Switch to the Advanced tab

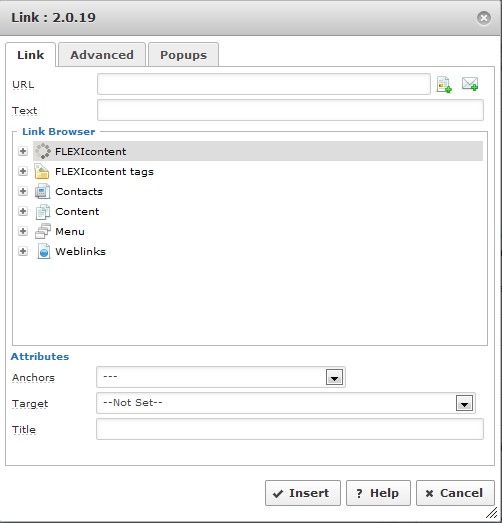[102, 55]
